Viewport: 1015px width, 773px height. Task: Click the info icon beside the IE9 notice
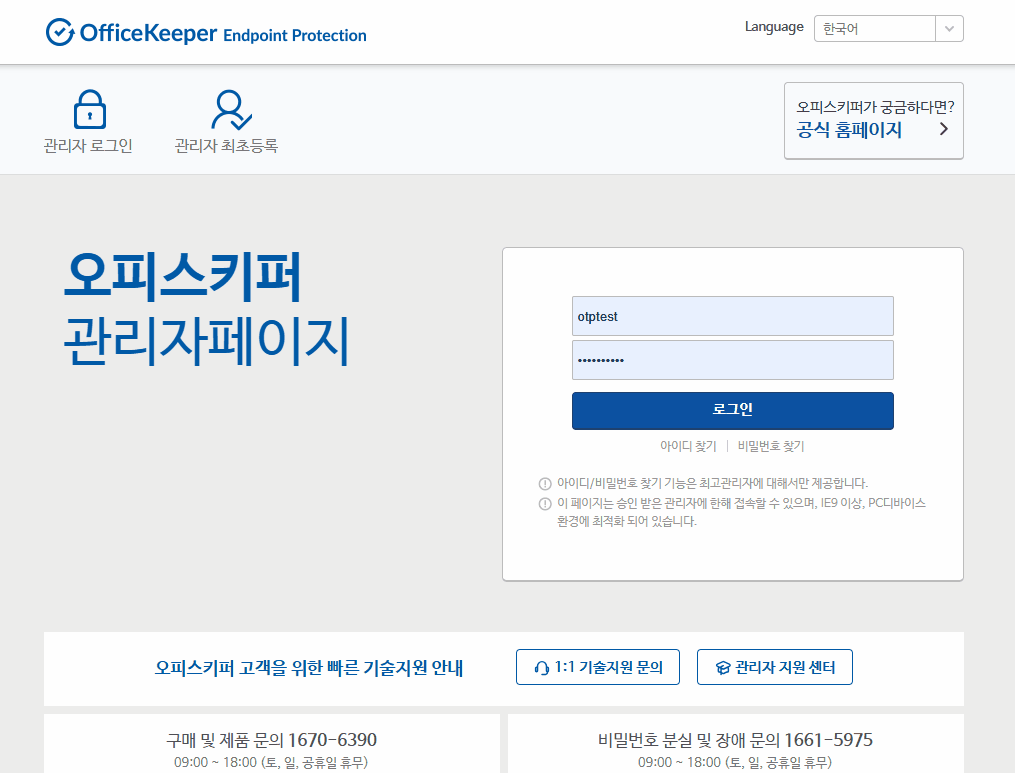coord(545,503)
